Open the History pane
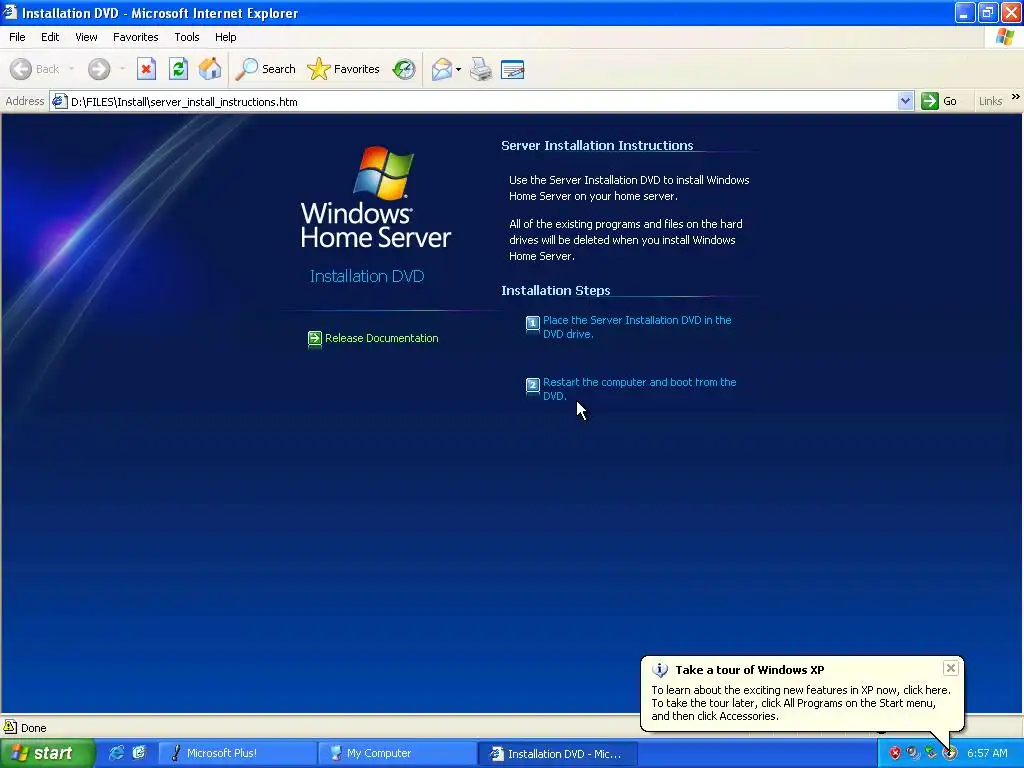Screen dimensions: 1024x768 point(404,69)
